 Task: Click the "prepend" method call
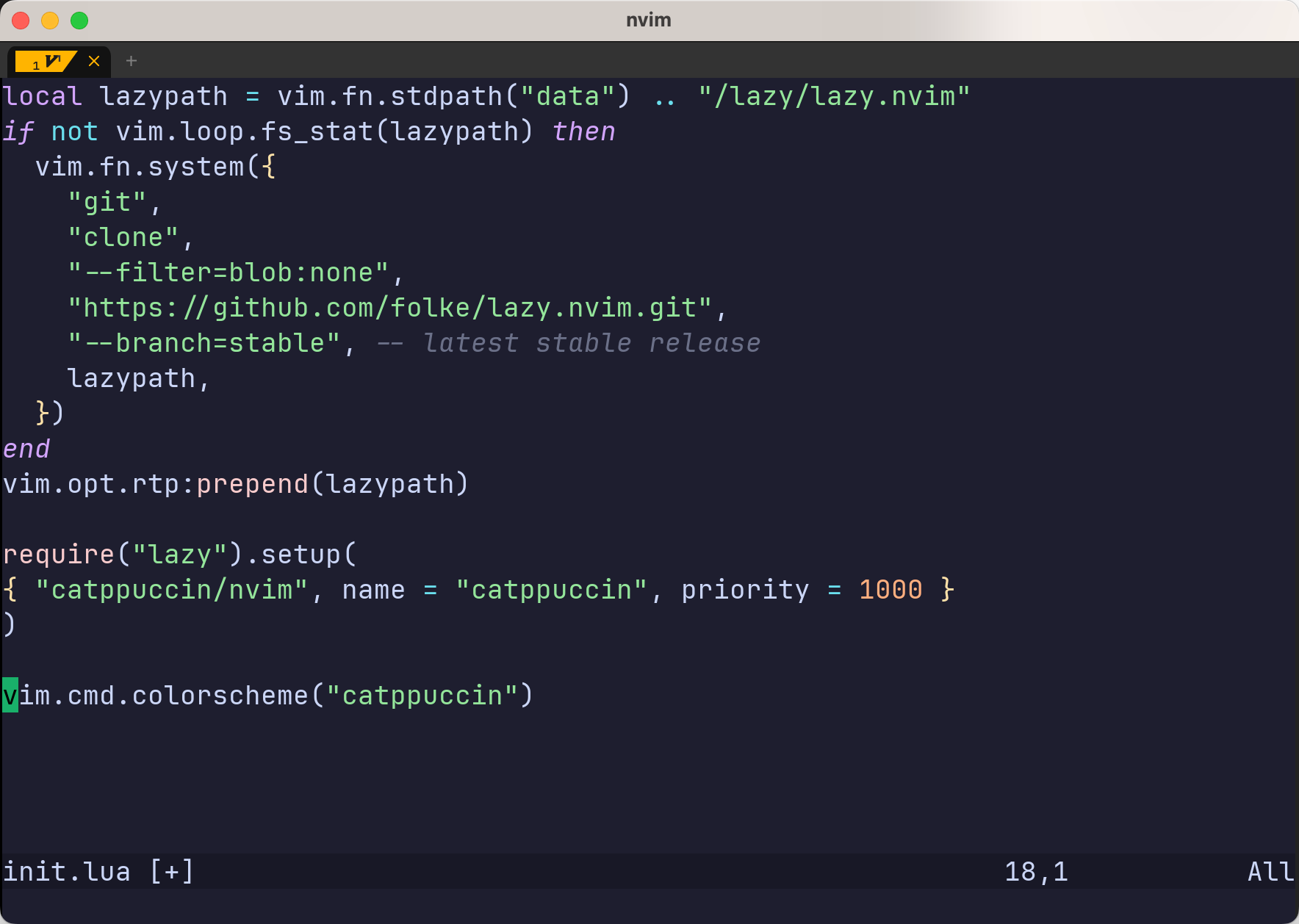252,485
